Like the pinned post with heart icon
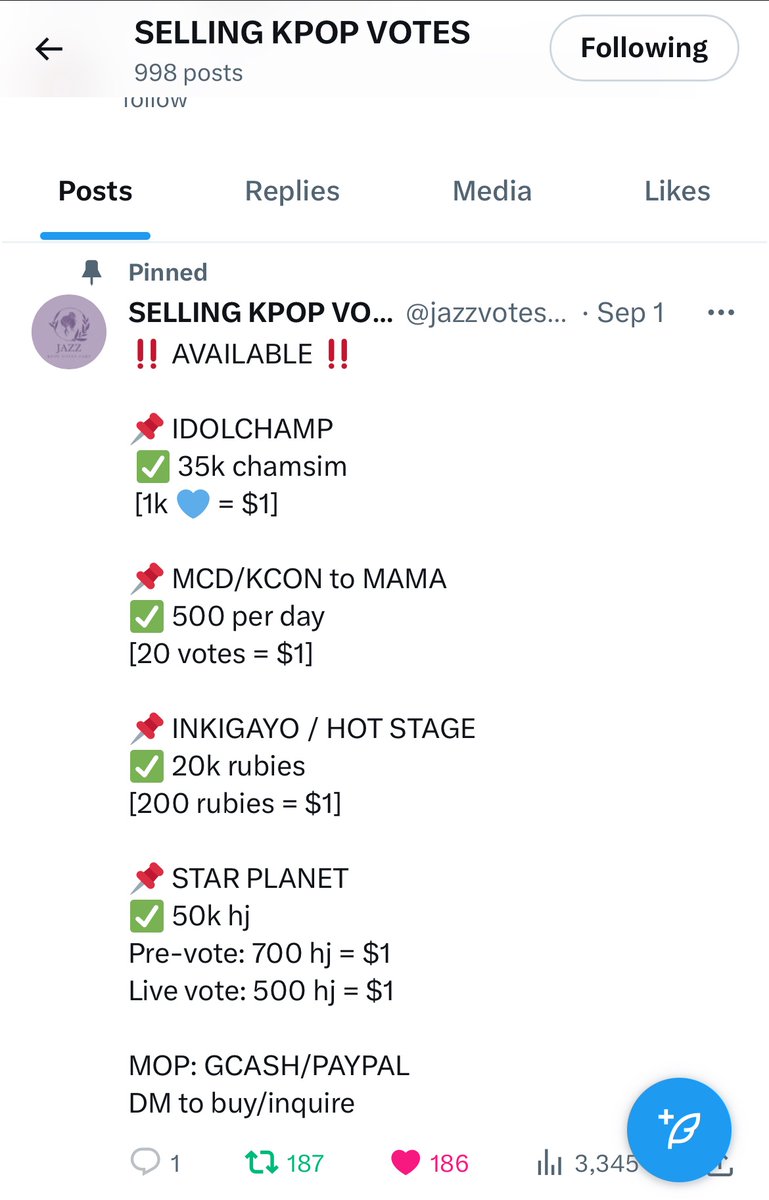769x1200 pixels. point(405,1162)
